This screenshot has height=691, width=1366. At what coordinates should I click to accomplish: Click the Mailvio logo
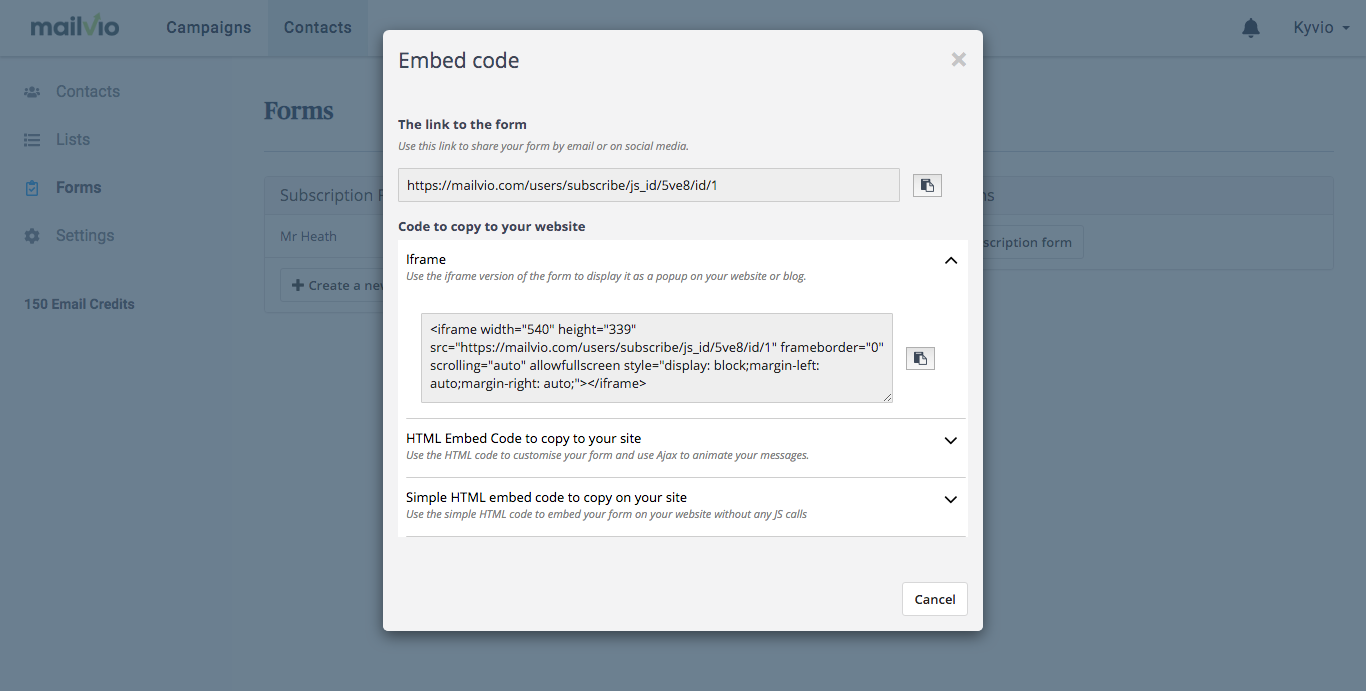(75, 27)
